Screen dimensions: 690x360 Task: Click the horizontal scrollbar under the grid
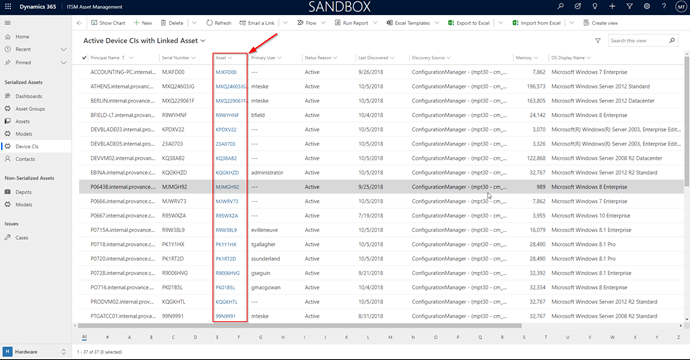coord(299,326)
